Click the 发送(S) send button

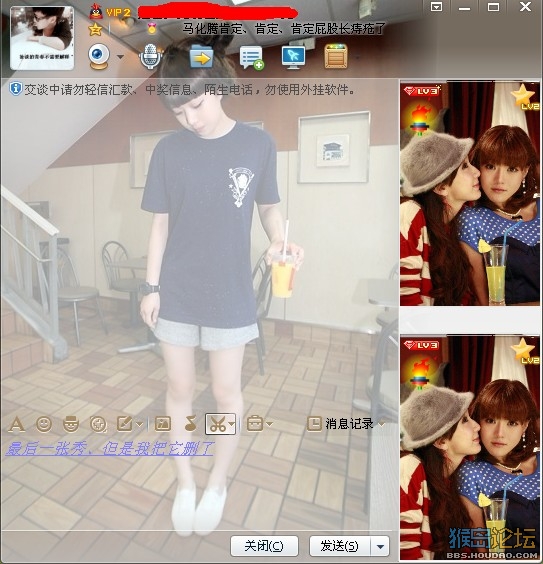[340, 546]
